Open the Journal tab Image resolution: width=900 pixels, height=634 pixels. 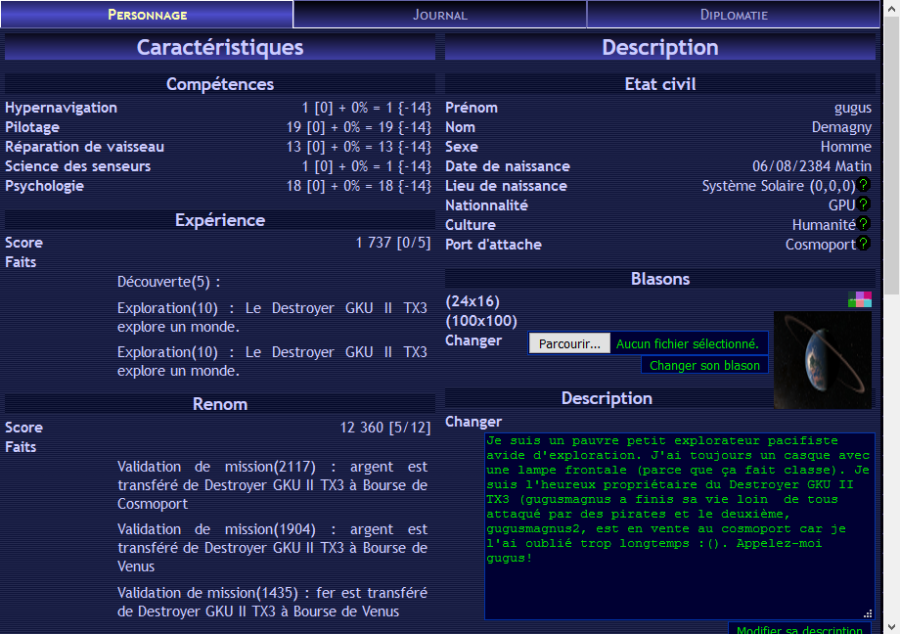pos(440,15)
